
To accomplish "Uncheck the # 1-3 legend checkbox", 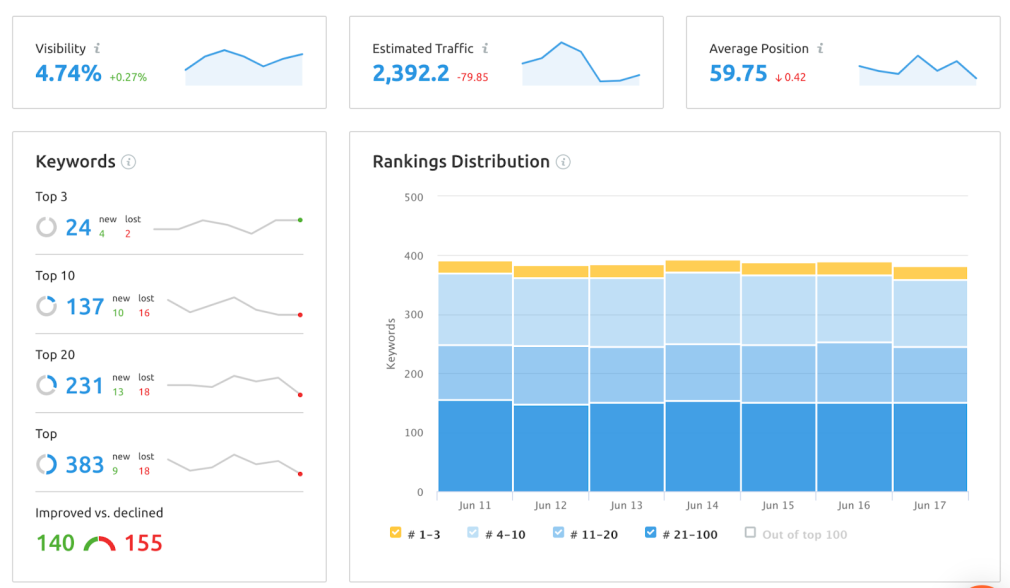I will 395,534.
